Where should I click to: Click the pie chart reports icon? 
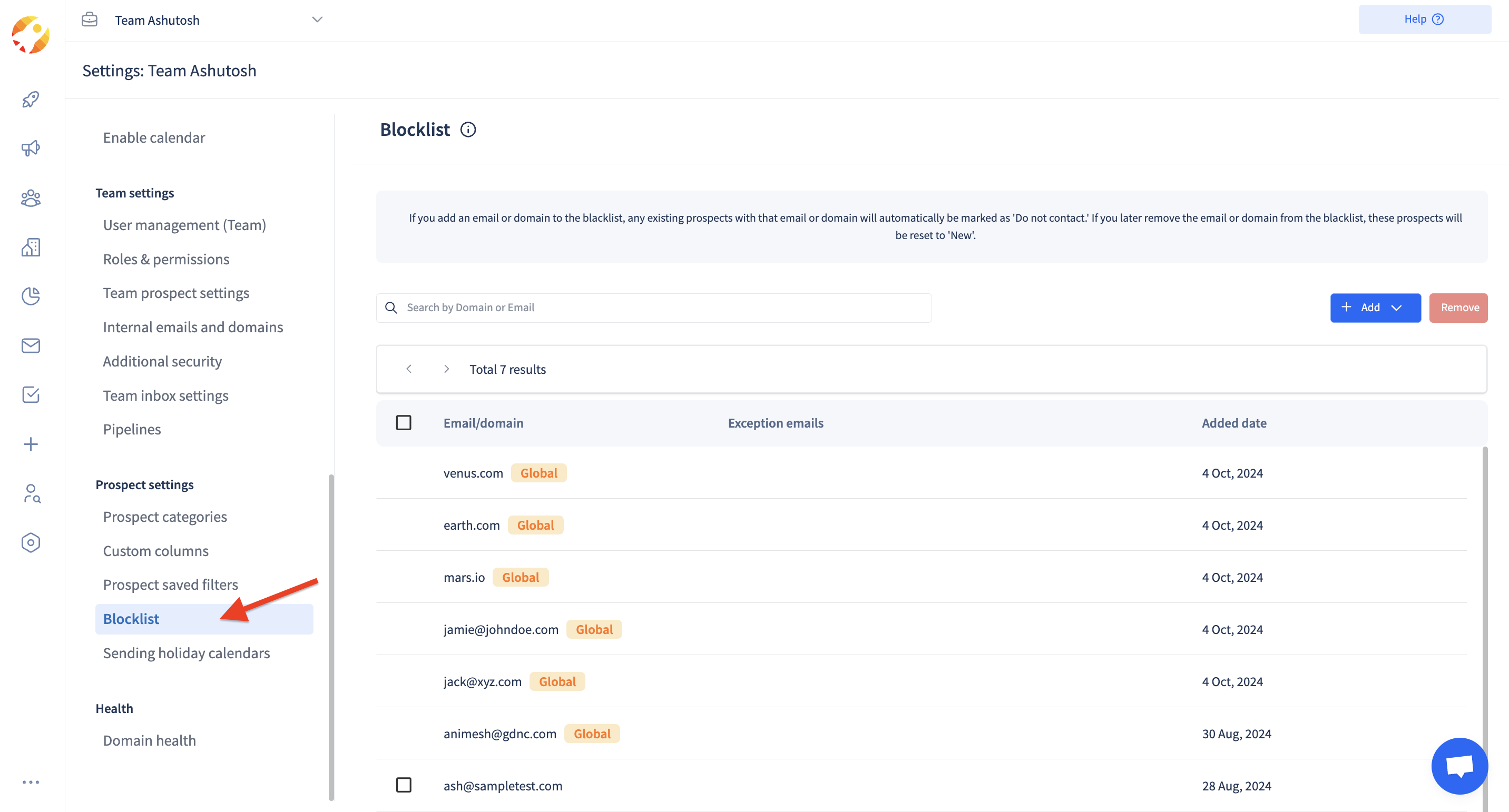coord(31,296)
